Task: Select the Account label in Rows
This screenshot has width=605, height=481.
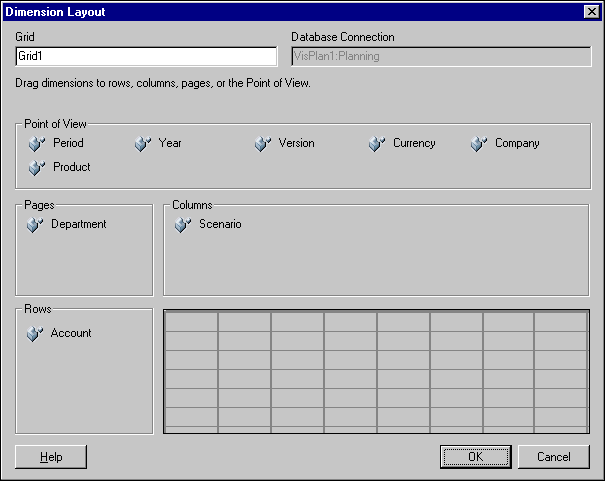Action: (x=71, y=334)
